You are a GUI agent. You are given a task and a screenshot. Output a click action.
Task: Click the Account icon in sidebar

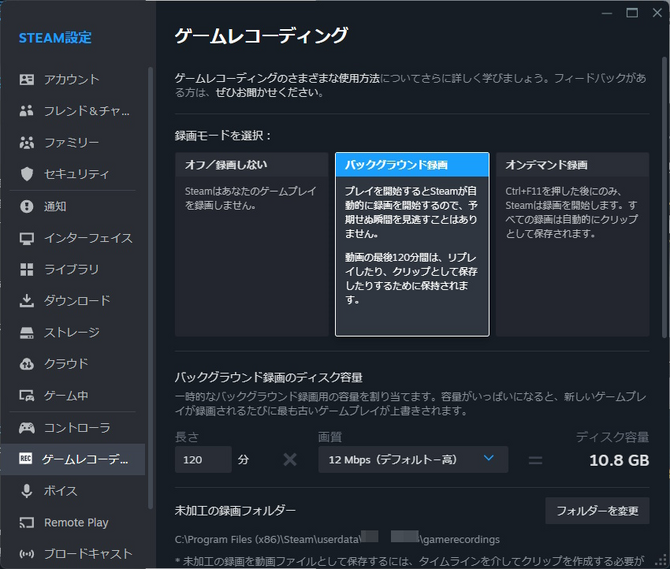pos(27,80)
